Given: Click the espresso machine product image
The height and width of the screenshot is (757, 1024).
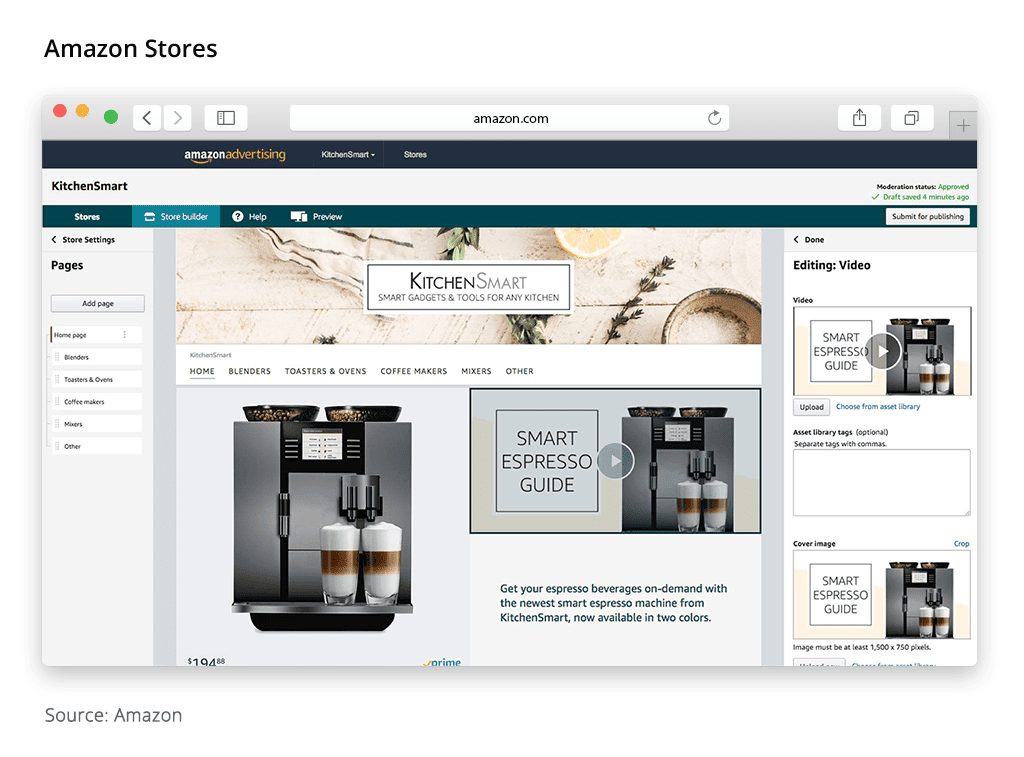Looking at the screenshot, I should 322,518.
